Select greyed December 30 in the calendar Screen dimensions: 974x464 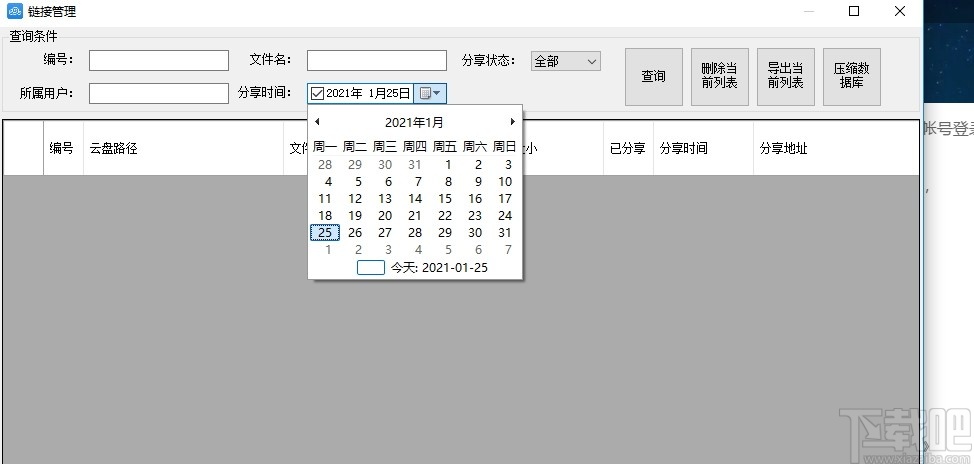tap(385, 165)
